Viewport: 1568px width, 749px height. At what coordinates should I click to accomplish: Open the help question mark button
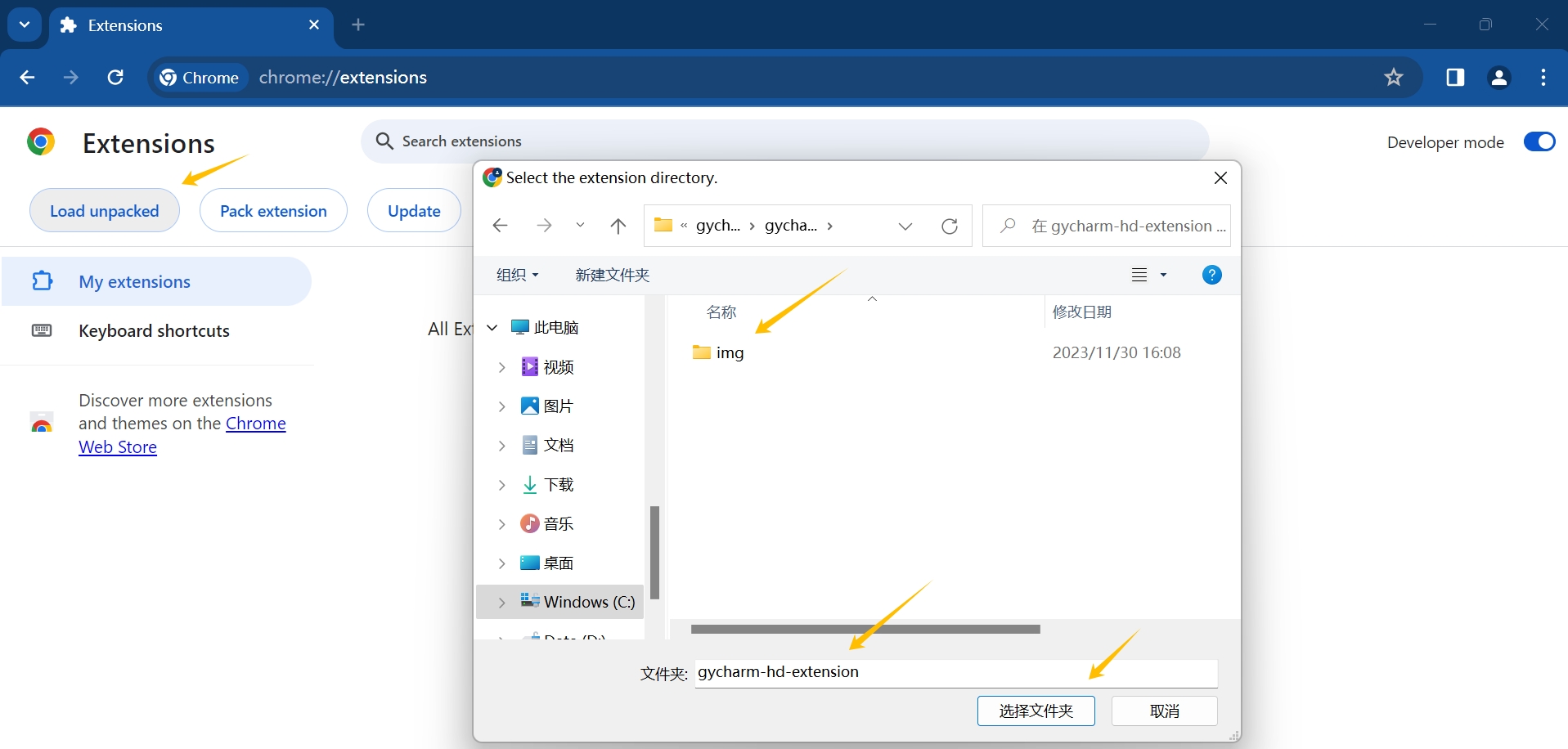click(x=1212, y=275)
